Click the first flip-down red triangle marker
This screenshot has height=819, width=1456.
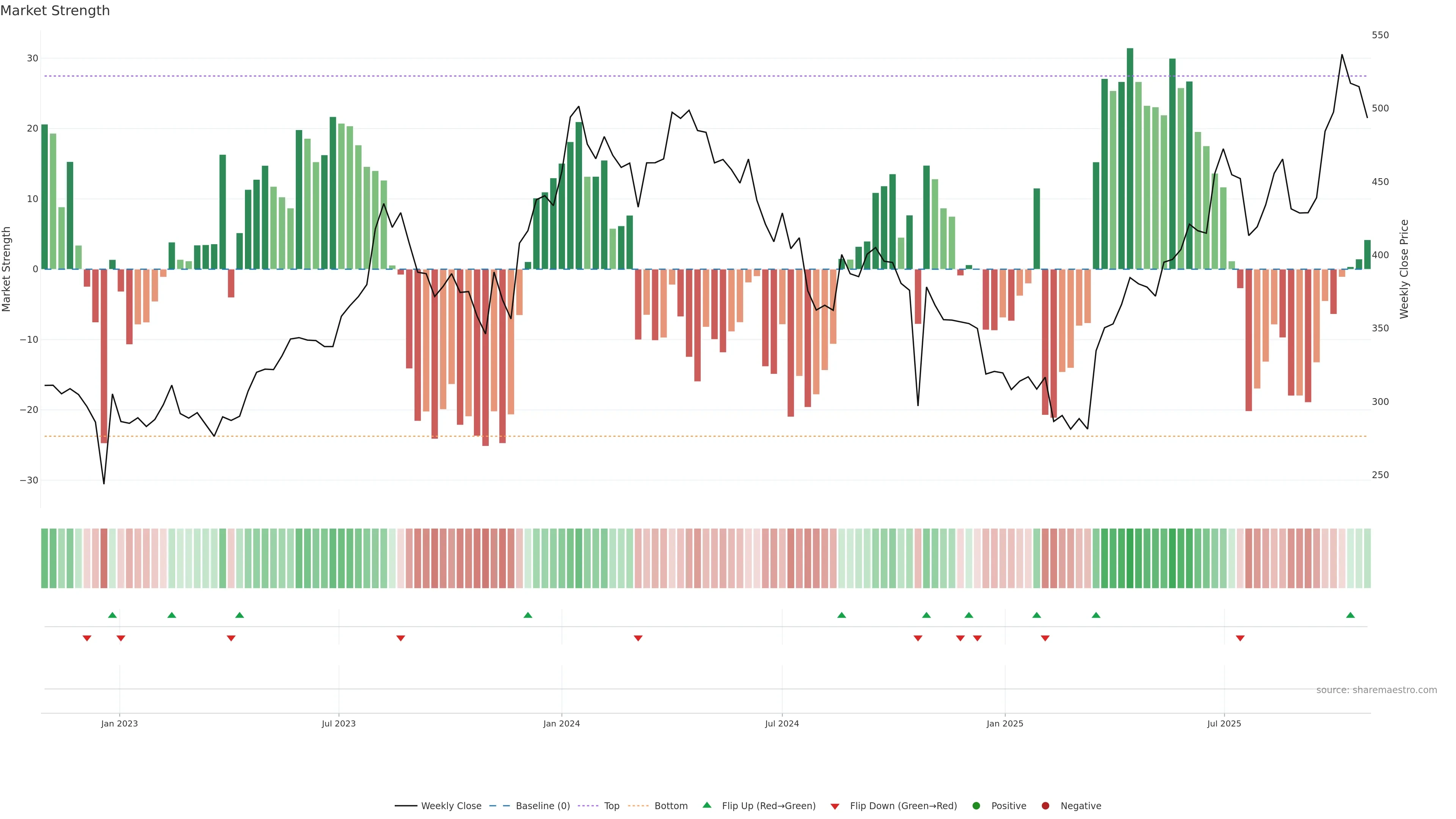pyautogui.click(x=87, y=638)
